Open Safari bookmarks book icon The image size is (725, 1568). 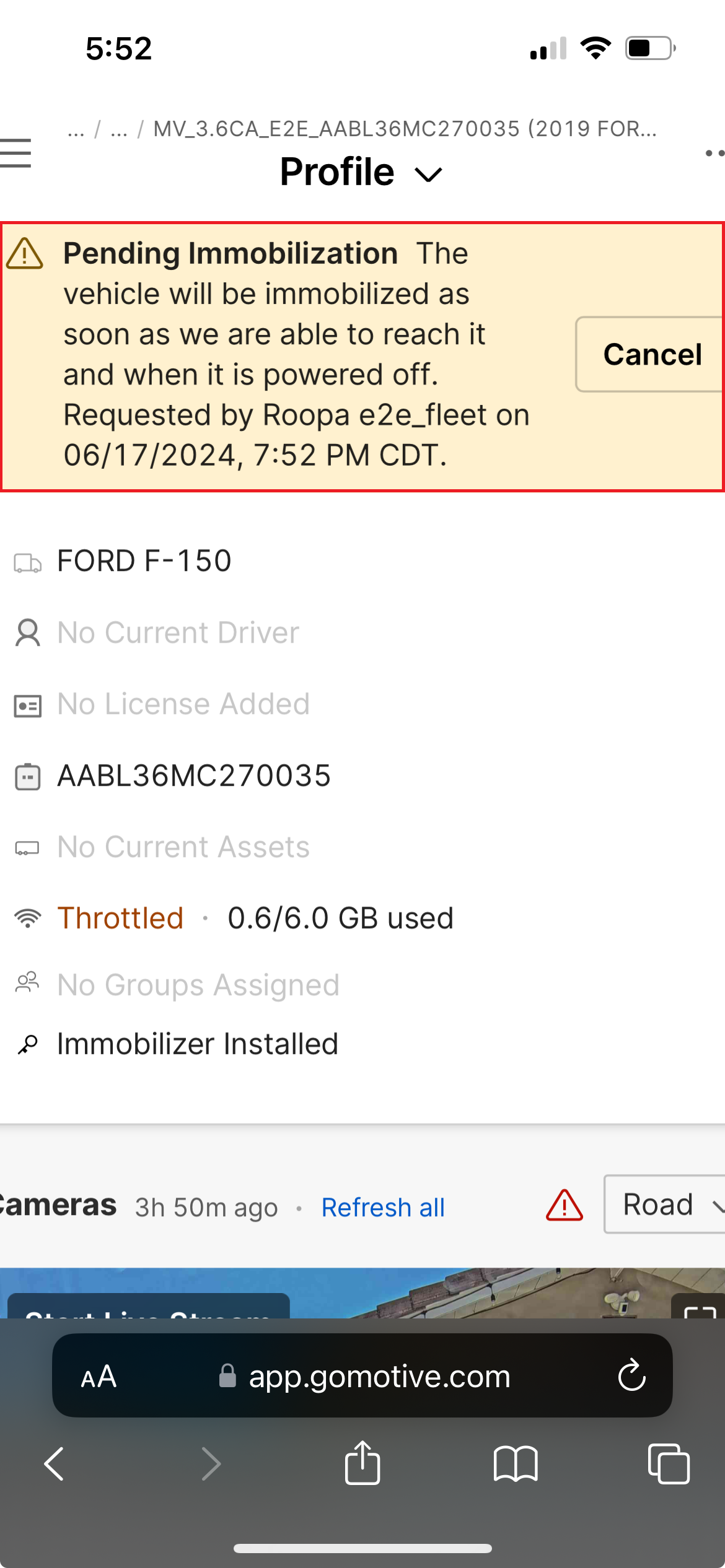pos(516,1464)
